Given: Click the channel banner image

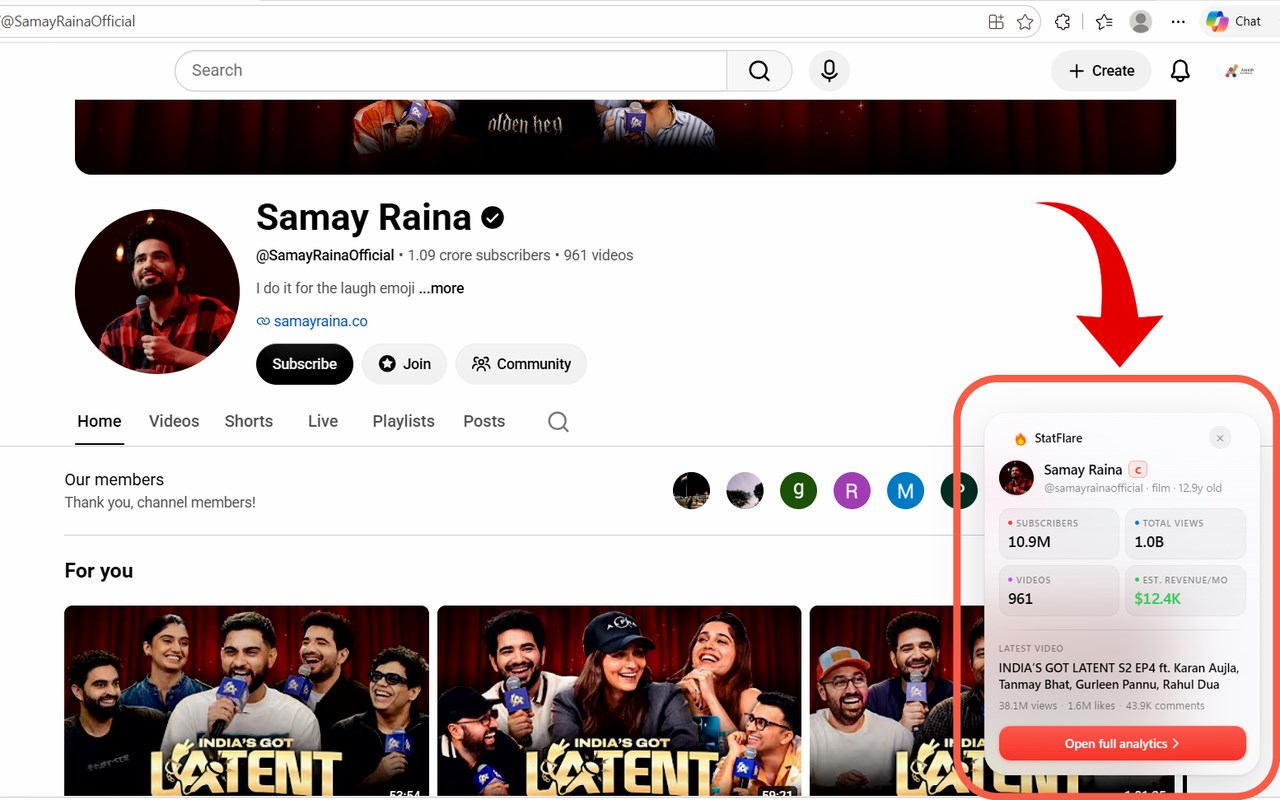Looking at the screenshot, I should point(625,137).
